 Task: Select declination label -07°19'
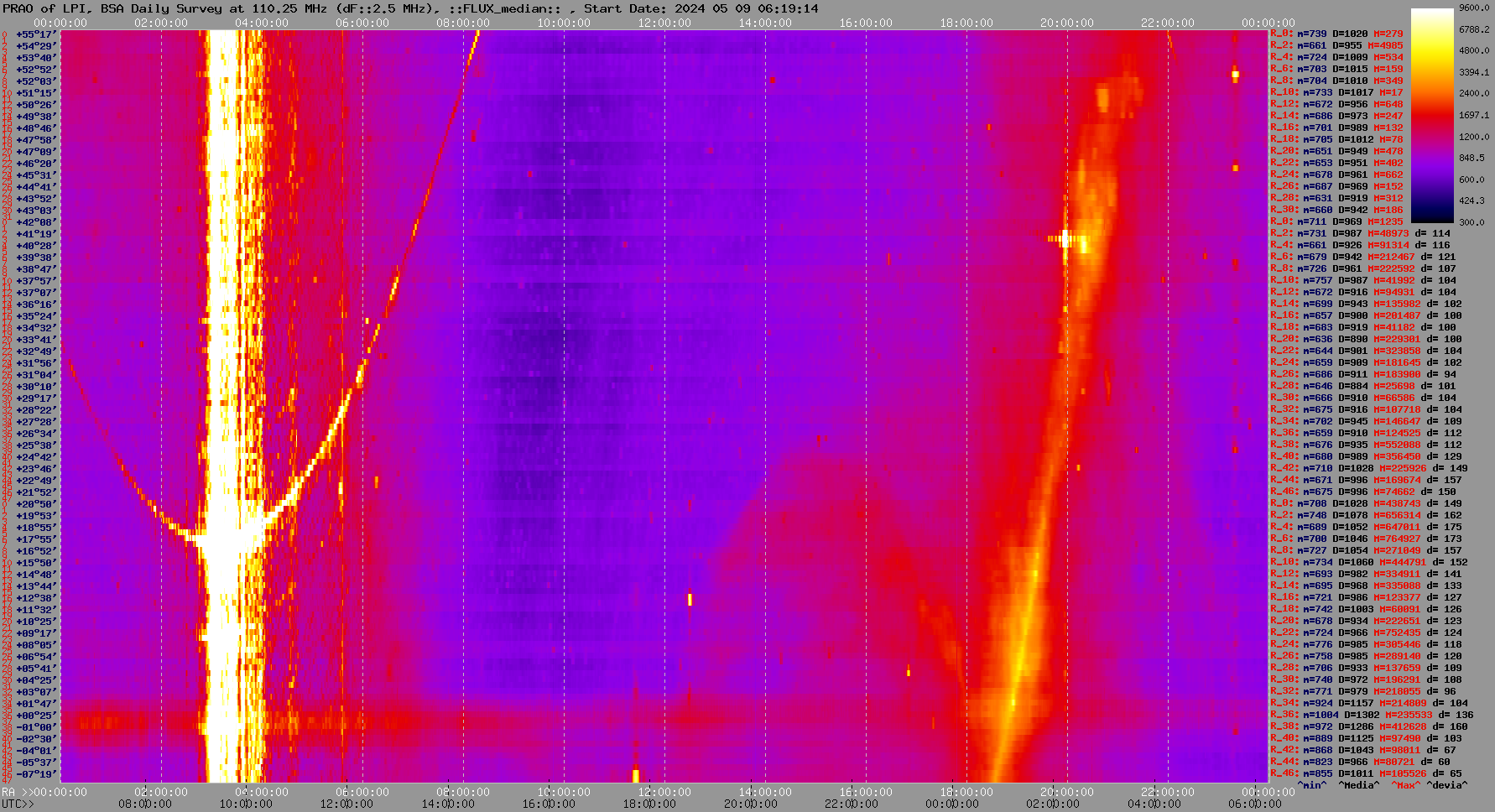[x=36, y=774]
